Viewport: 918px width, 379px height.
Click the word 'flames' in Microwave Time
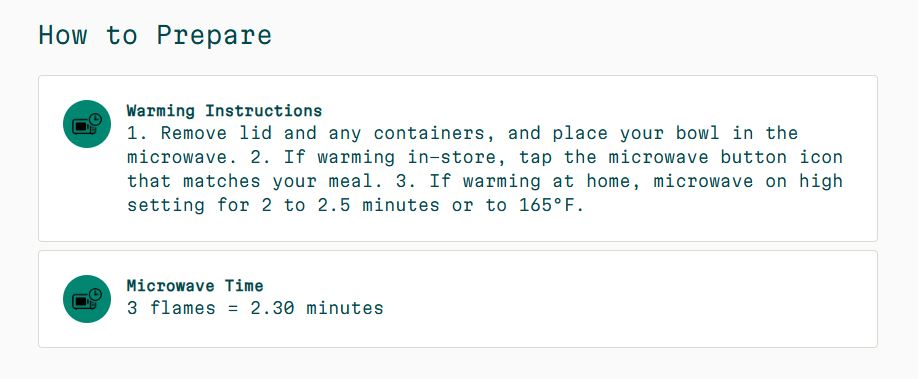coord(183,308)
